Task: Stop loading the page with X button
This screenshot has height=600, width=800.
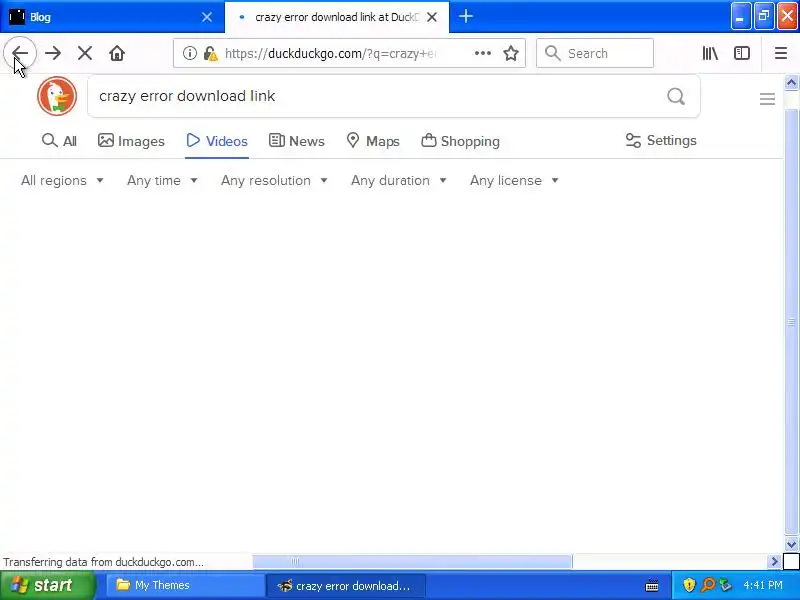Action: pyautogui.click(x=85, y=53)
